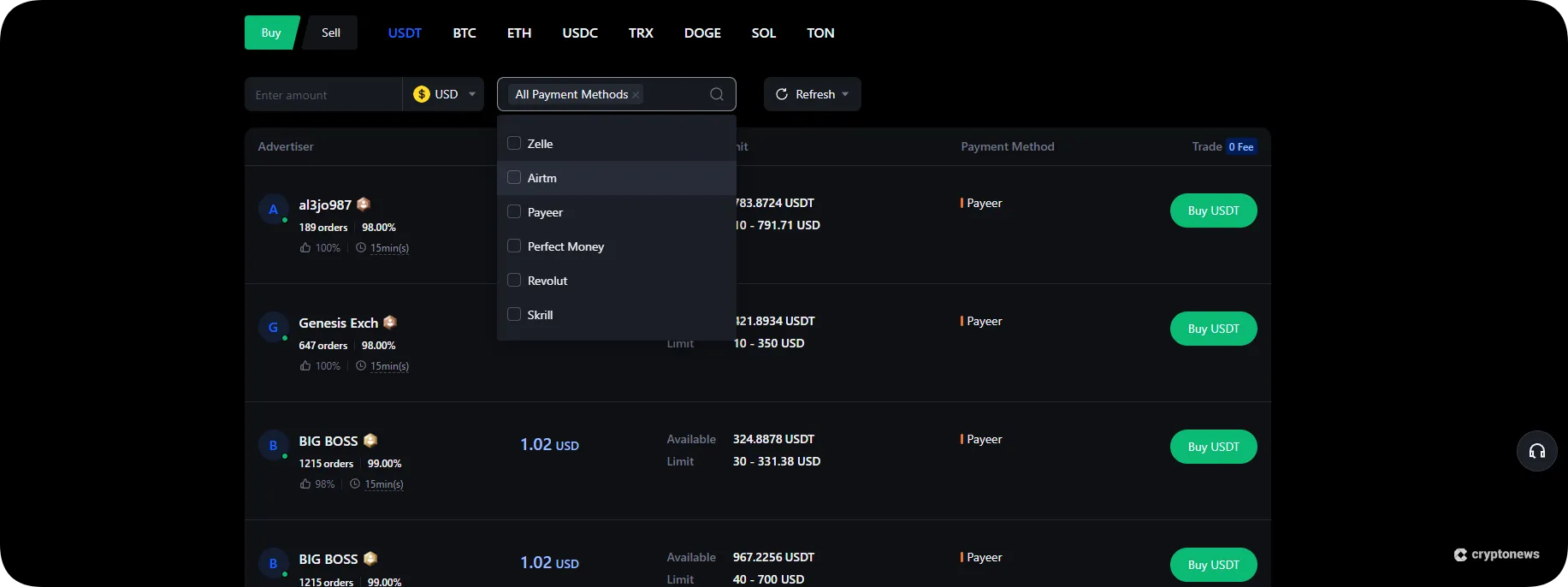Click Buy USDT for Genesis Exch

(x=1213, y=329)
